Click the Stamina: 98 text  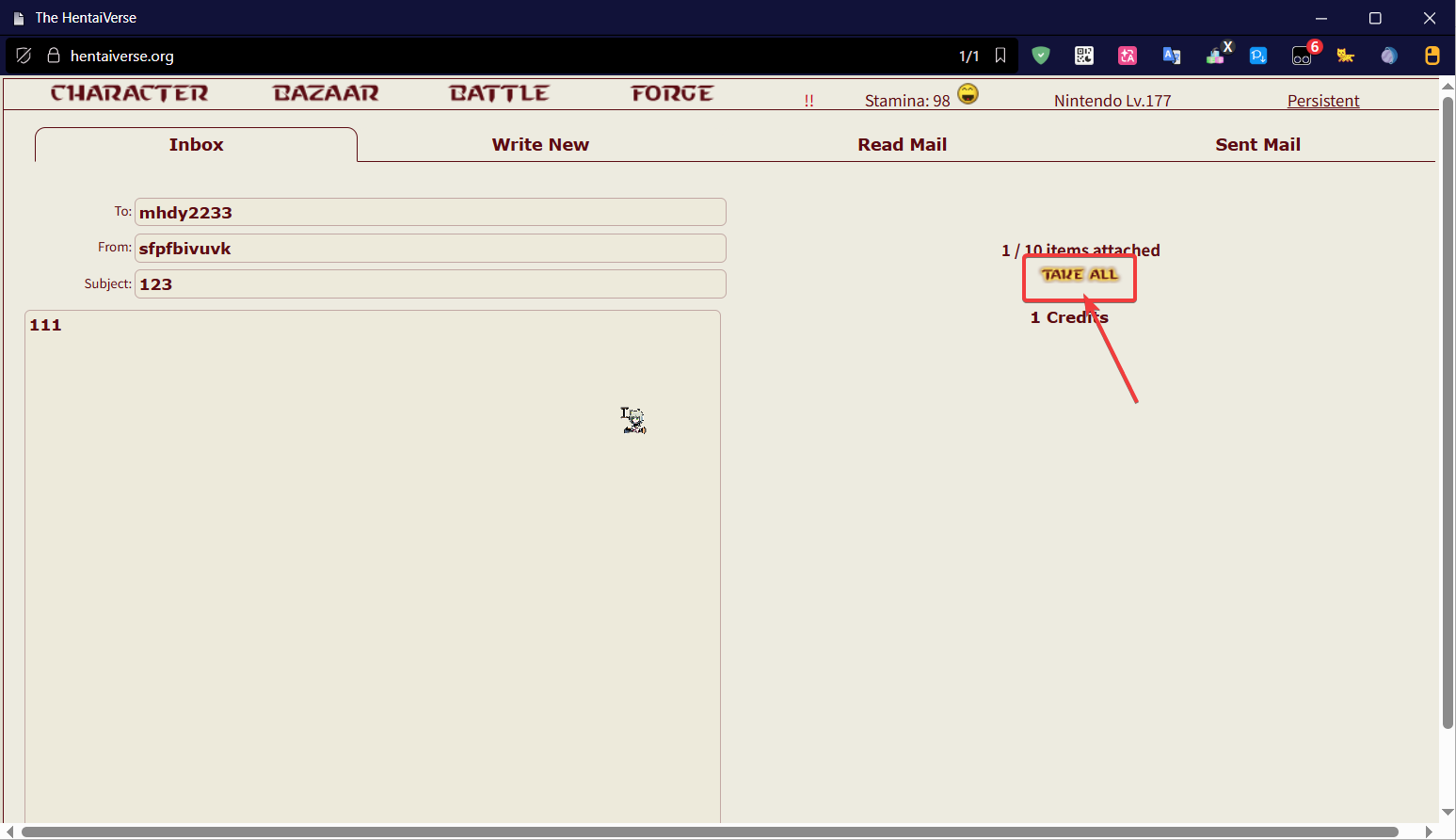(x=907, y=101)
